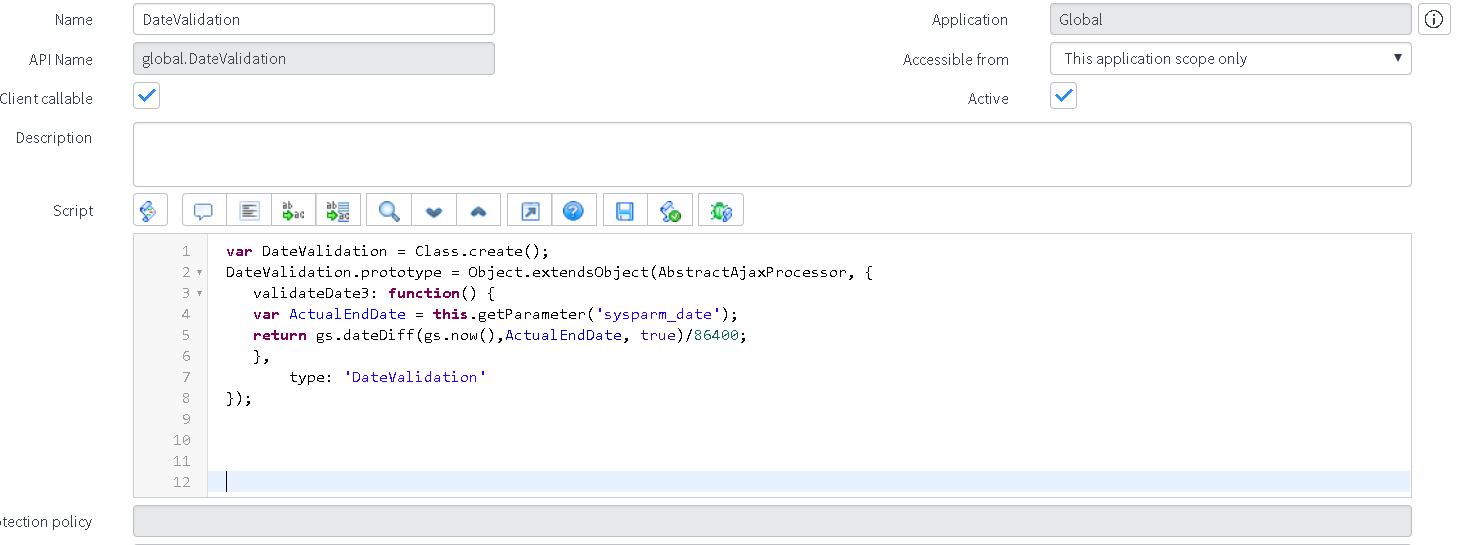Screen dimensions: 1483x545
Task: Click the replace icon in script toolbar
Action: [293, 211]
